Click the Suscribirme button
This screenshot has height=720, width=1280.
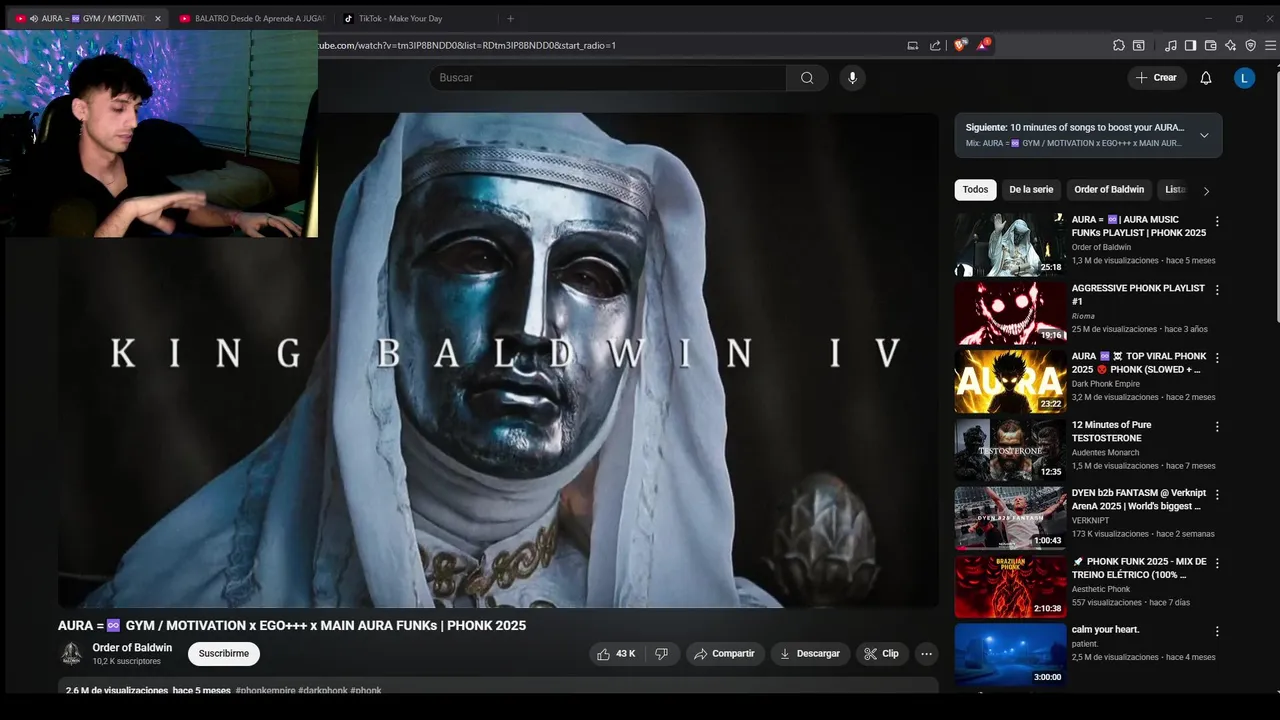[x=224, y=654]
